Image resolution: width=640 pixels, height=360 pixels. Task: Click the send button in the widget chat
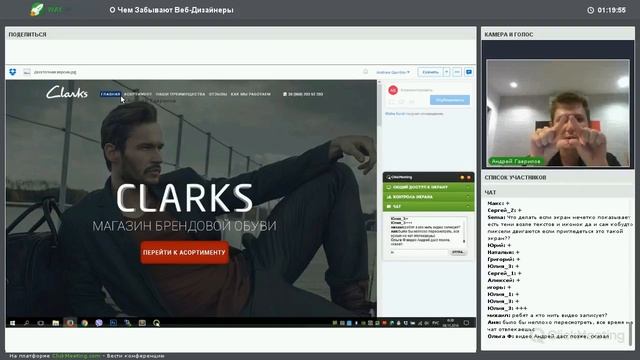(x=458, y=252)
